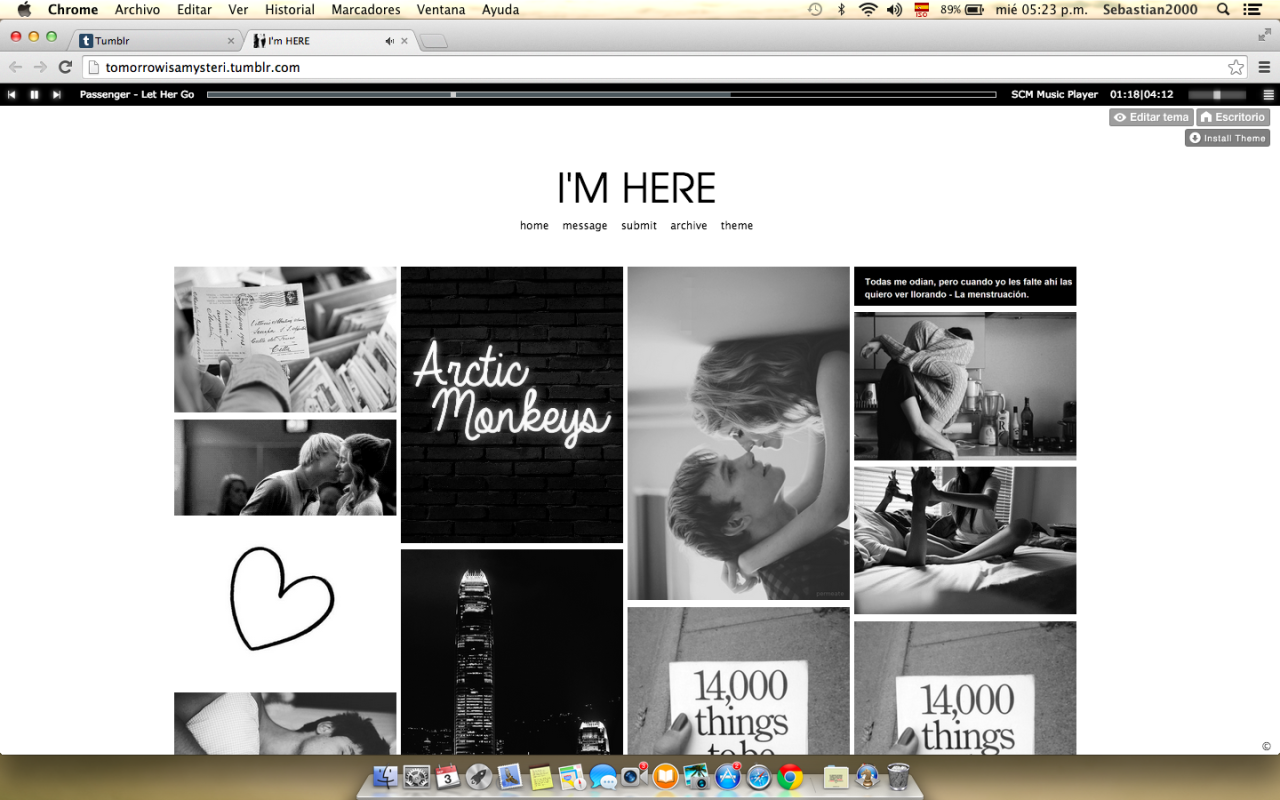Adjust the SCM Music Player volume slider

click(x=1217, y=95)
